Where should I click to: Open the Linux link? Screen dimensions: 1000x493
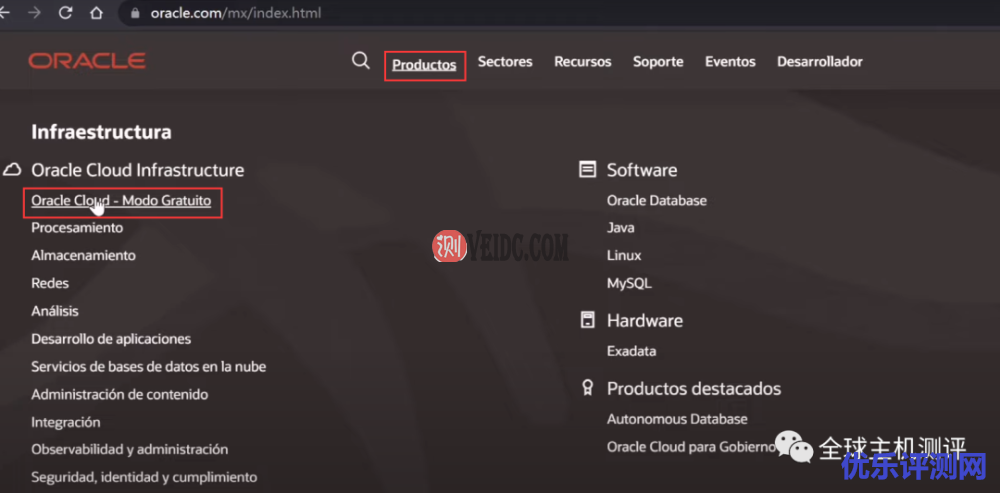point(624,255)
